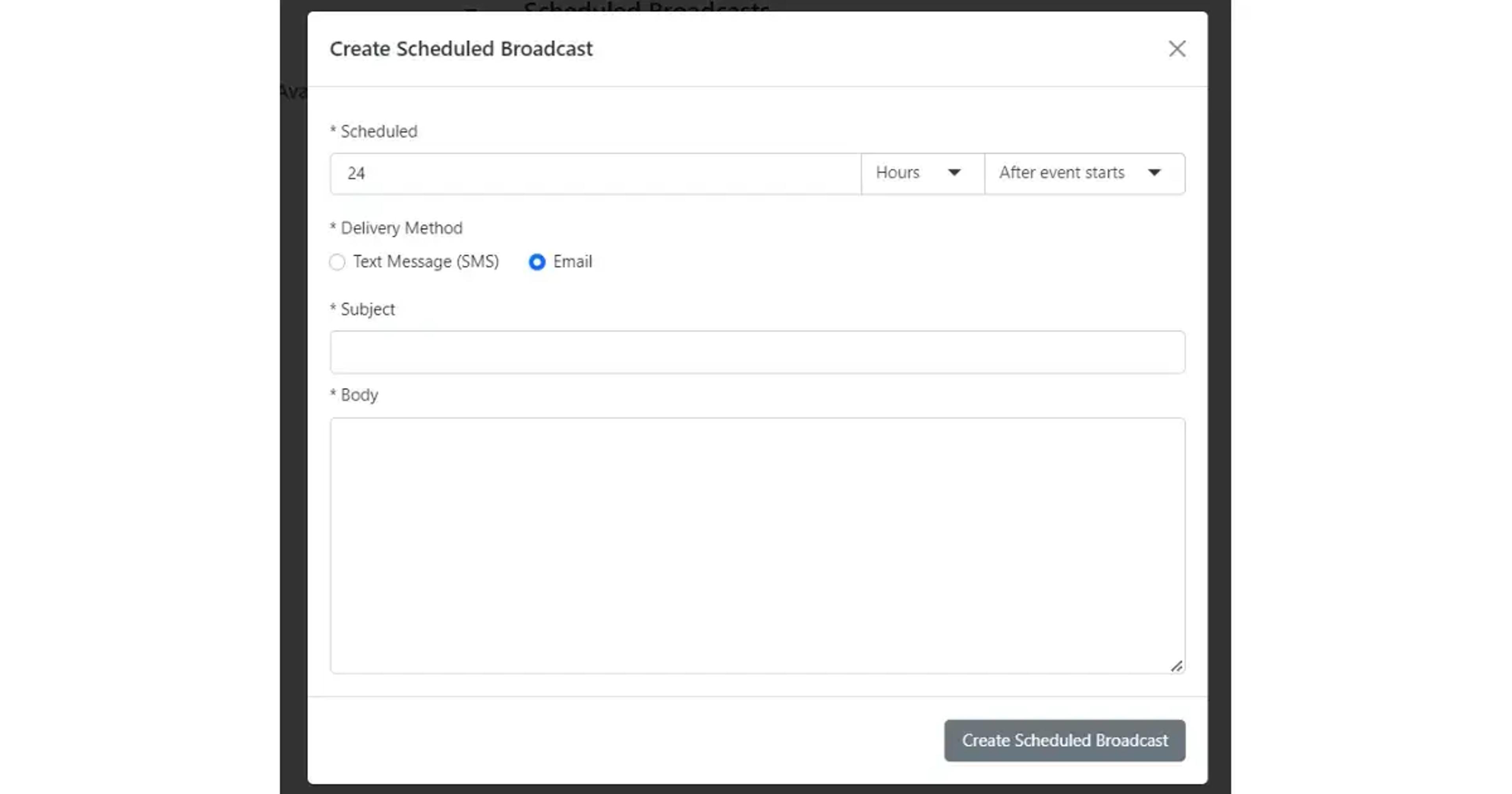Choose the Email label text
This screenshot has height=794, width=1512.
click(x=572, y=262)
